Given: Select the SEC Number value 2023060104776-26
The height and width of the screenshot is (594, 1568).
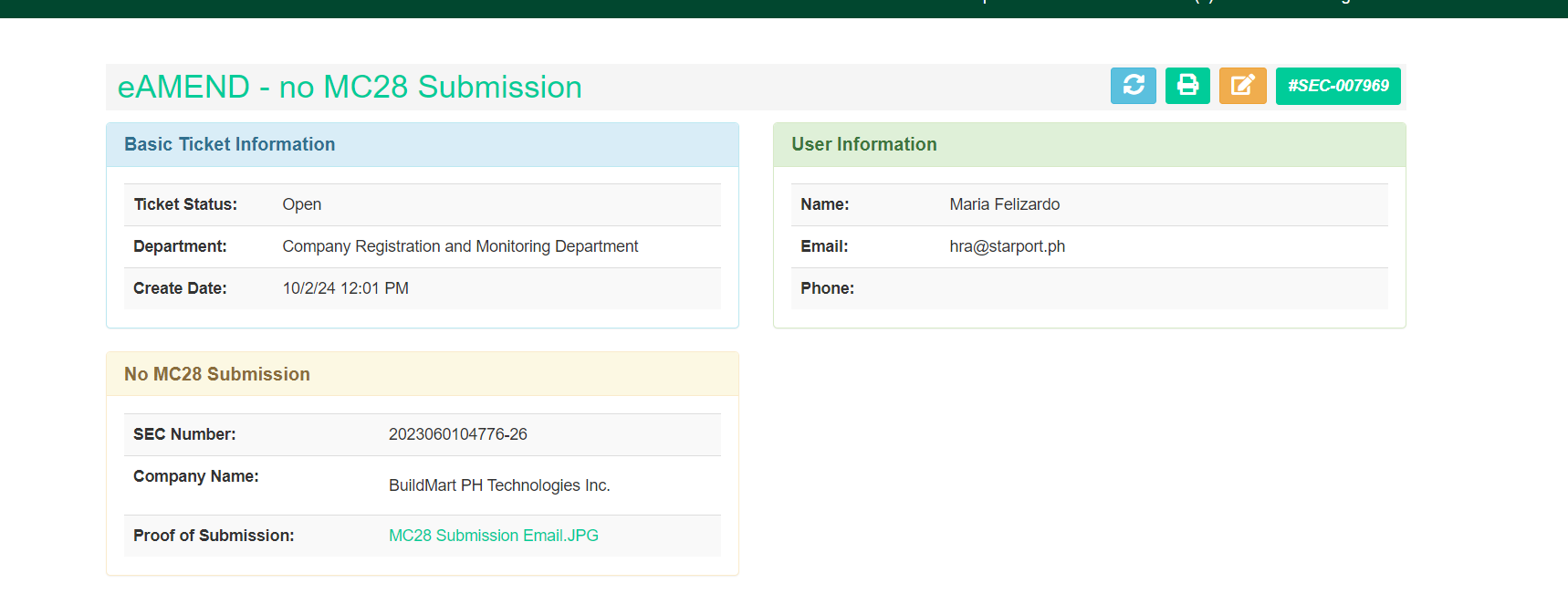Looking at the screenshot, I should 457,434.
